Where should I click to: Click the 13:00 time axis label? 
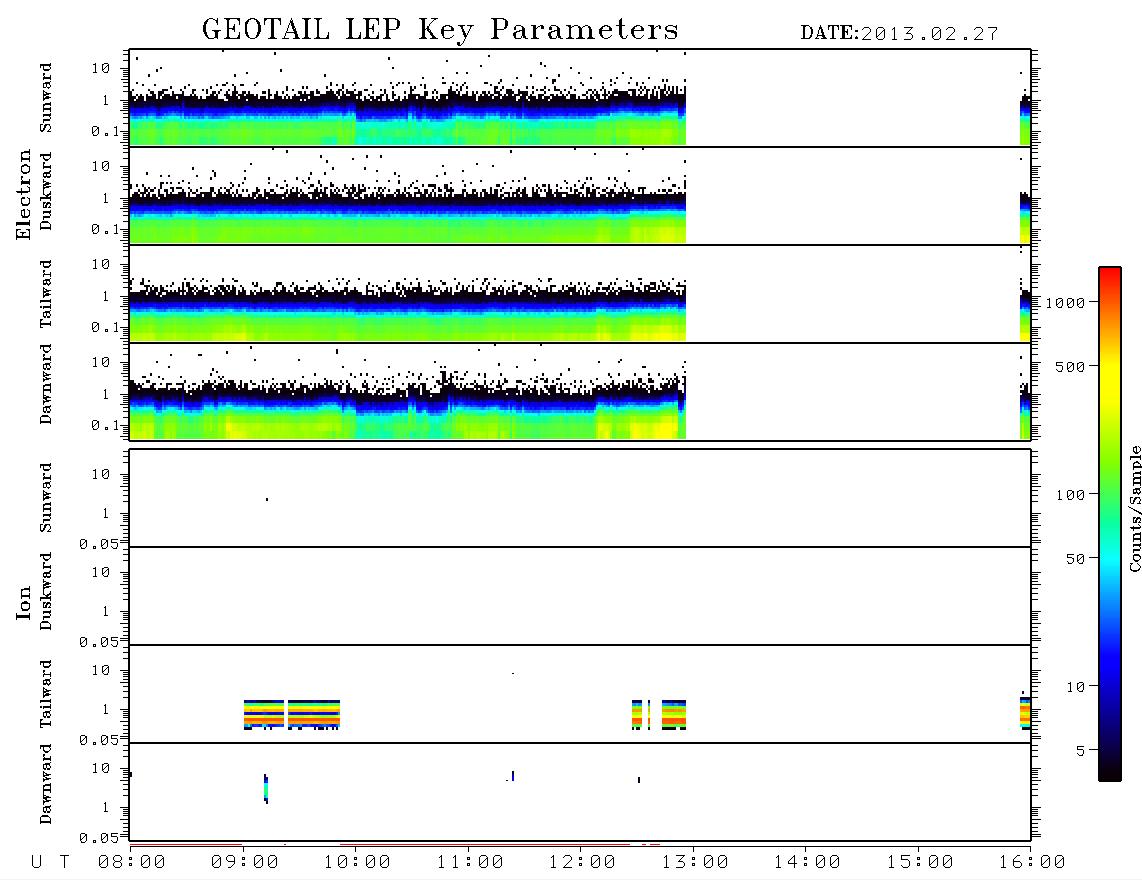click(694, 863)
